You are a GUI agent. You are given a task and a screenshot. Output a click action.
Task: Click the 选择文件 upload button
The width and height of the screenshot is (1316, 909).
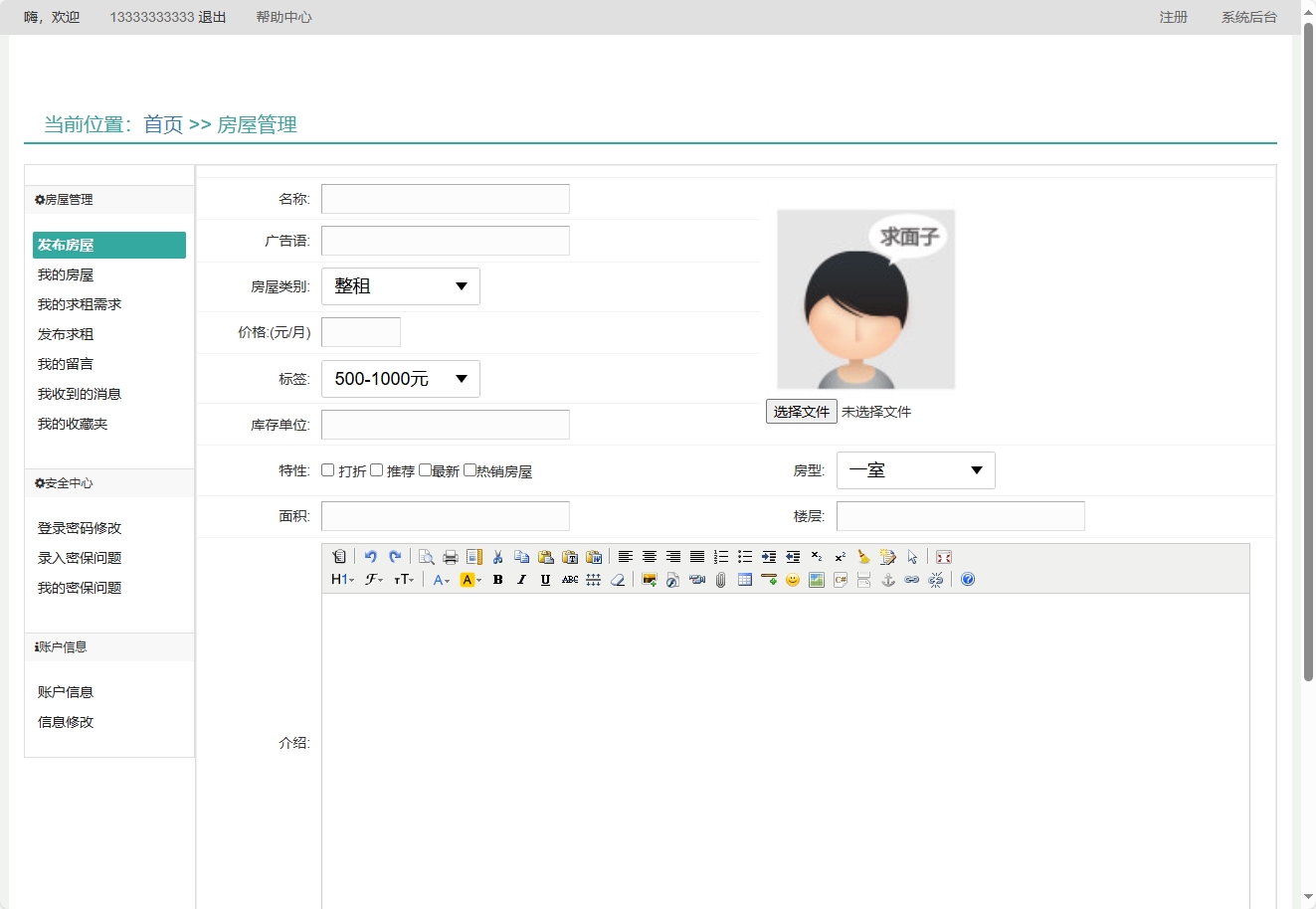801,410
